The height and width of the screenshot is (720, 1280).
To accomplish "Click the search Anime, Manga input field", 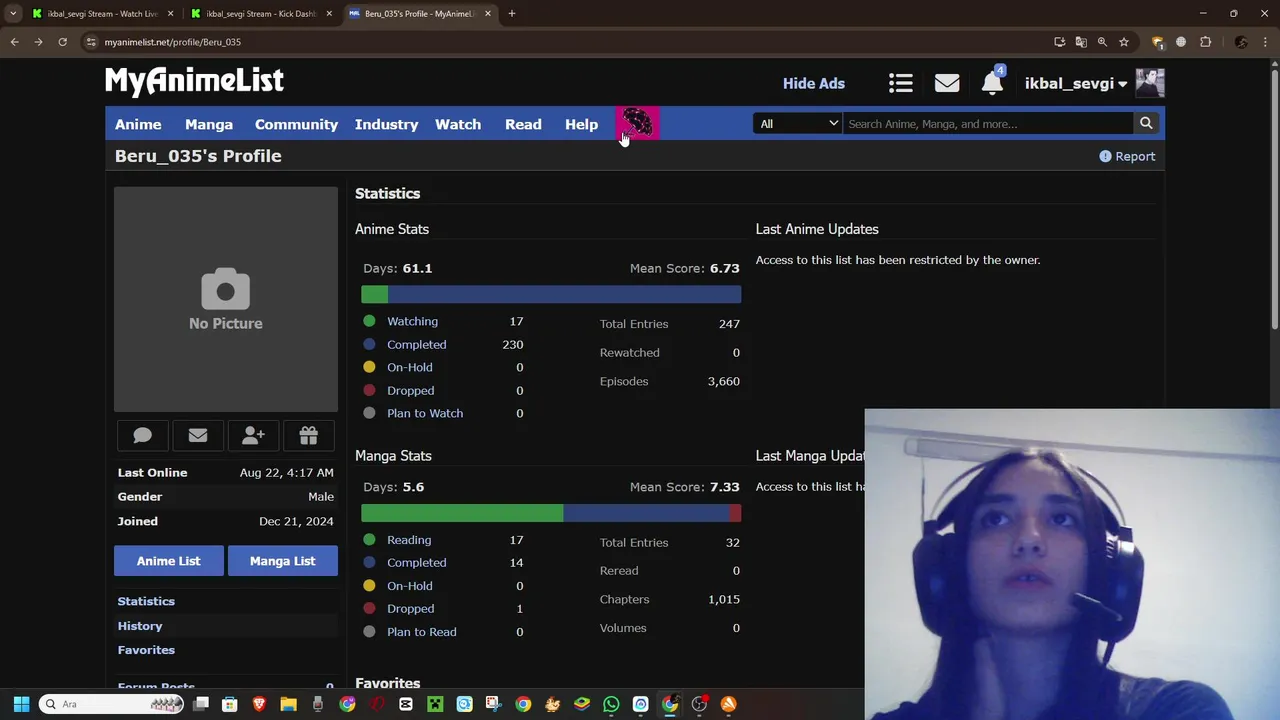I will click(x=988, y=124).
